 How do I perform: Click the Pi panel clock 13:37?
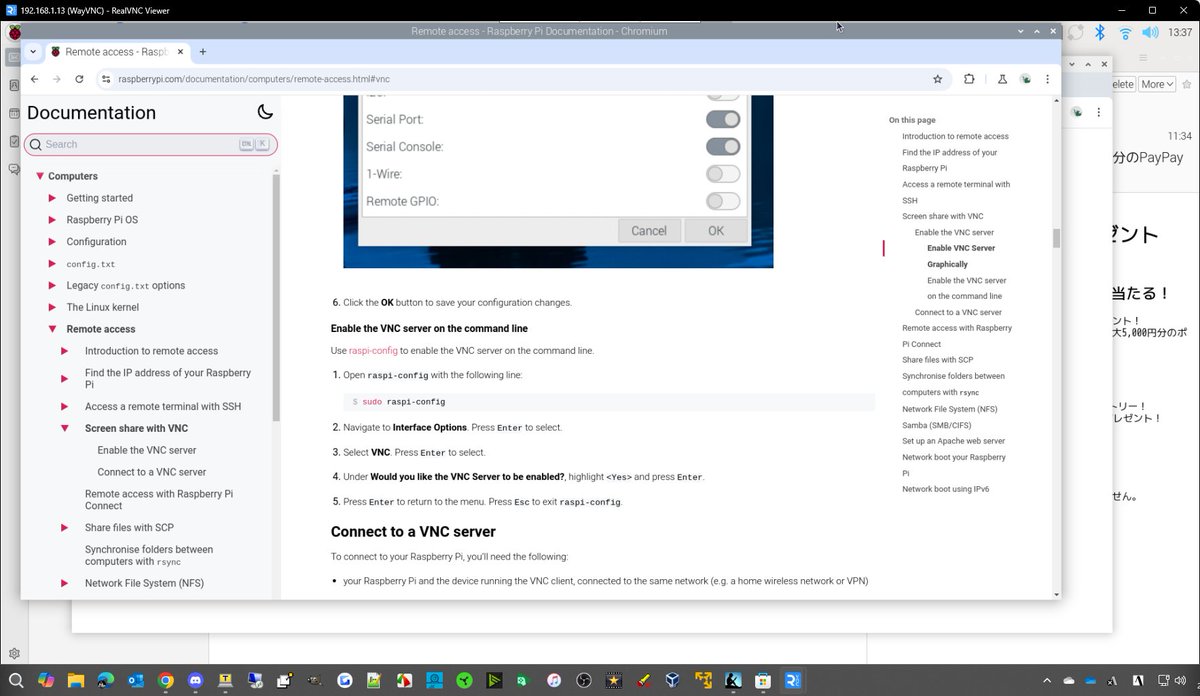click(x=1180, y=32)
